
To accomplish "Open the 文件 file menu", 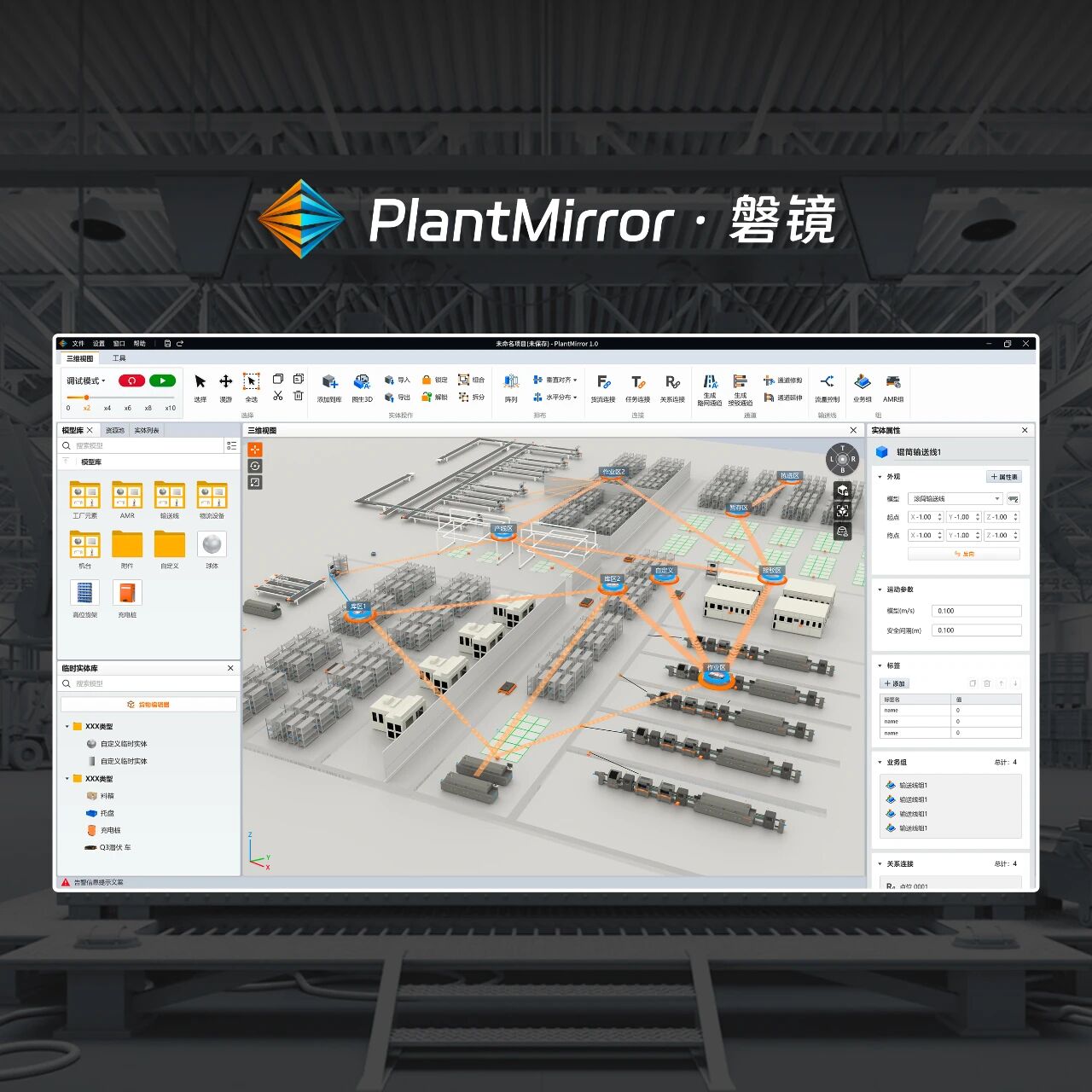I will (78, 344).
